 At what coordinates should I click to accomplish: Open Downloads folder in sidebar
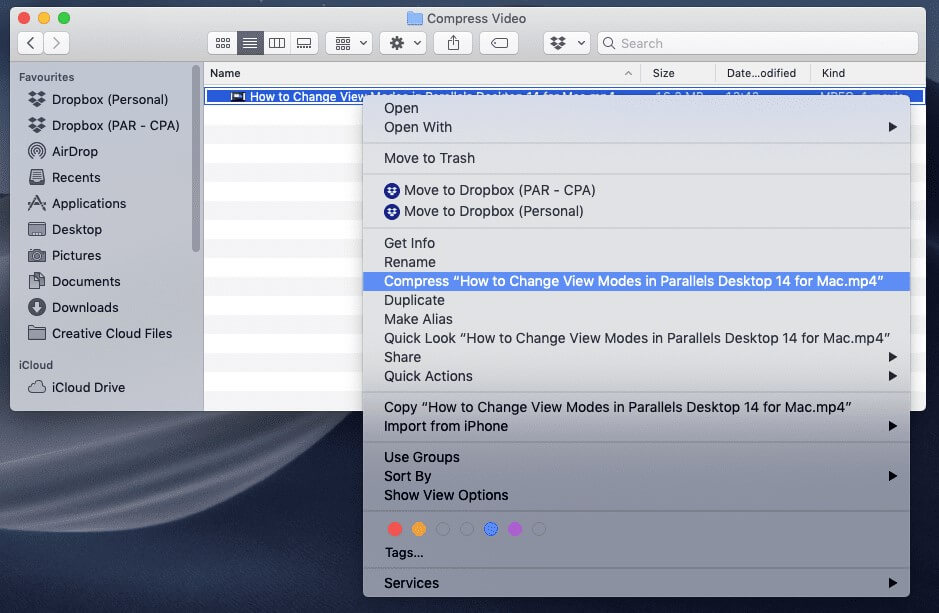coord(84,307)
